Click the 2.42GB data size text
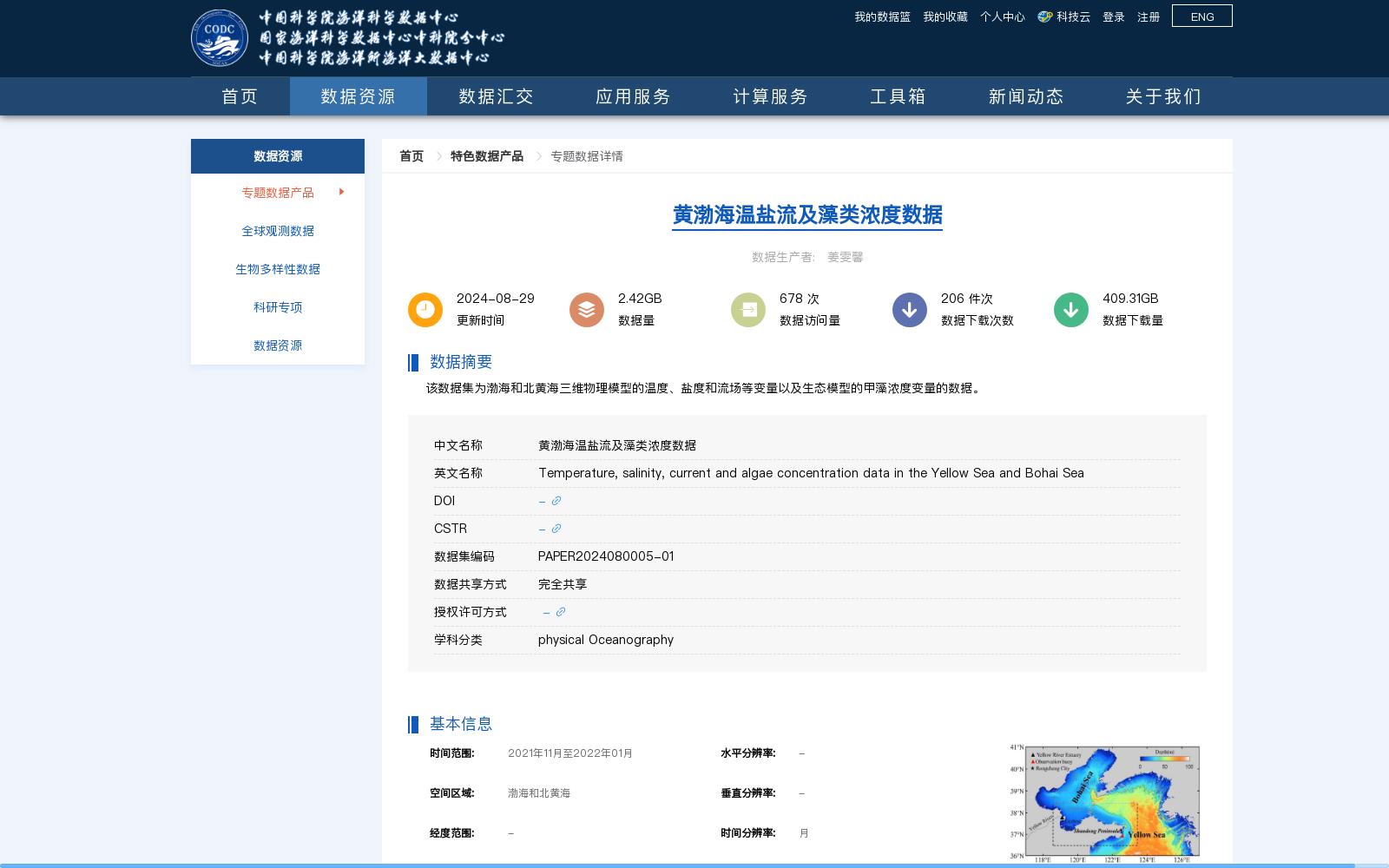 640,299
